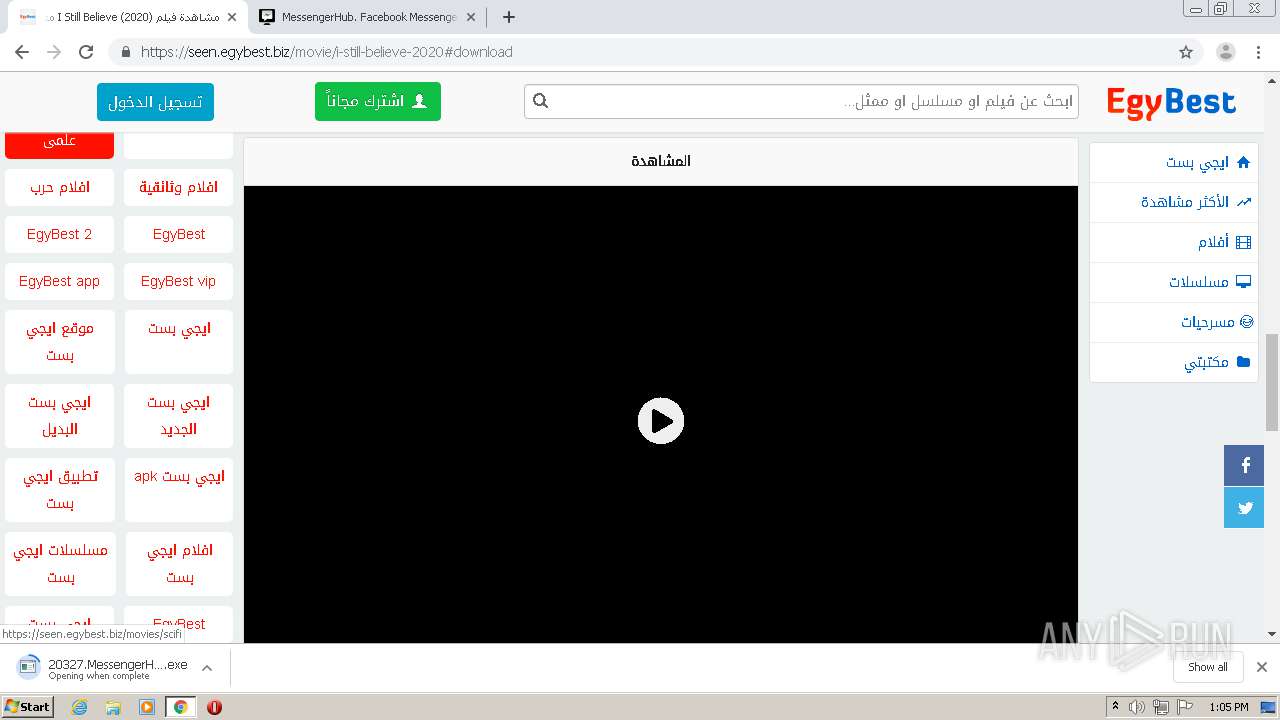The width and height of the screenshot is (1280, 720).
Task: Open the مكتبتي sidebar item
Action: pyautogui.click(x=1174, y=362)
